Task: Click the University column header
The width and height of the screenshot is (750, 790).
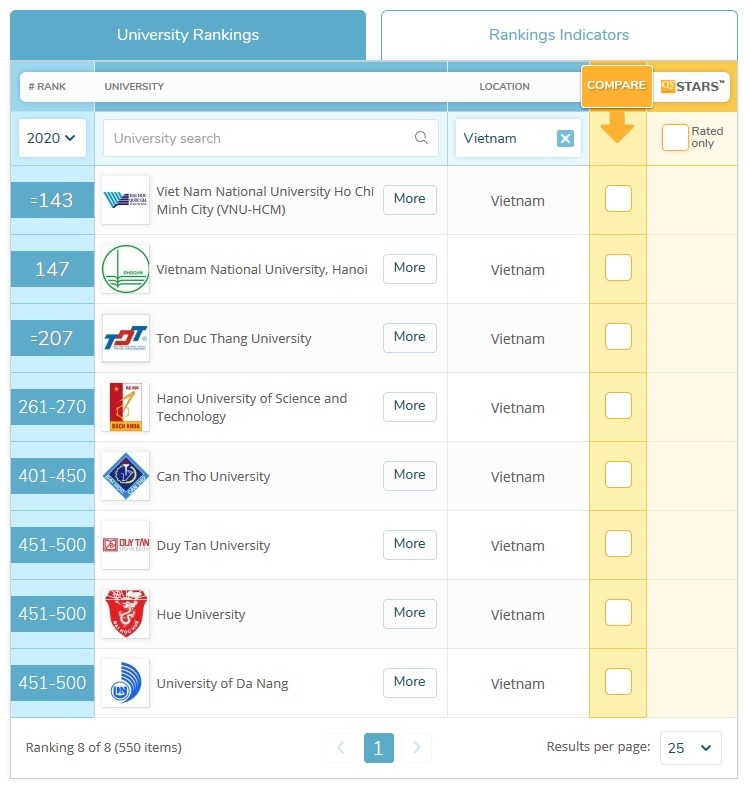Action: 134,87
